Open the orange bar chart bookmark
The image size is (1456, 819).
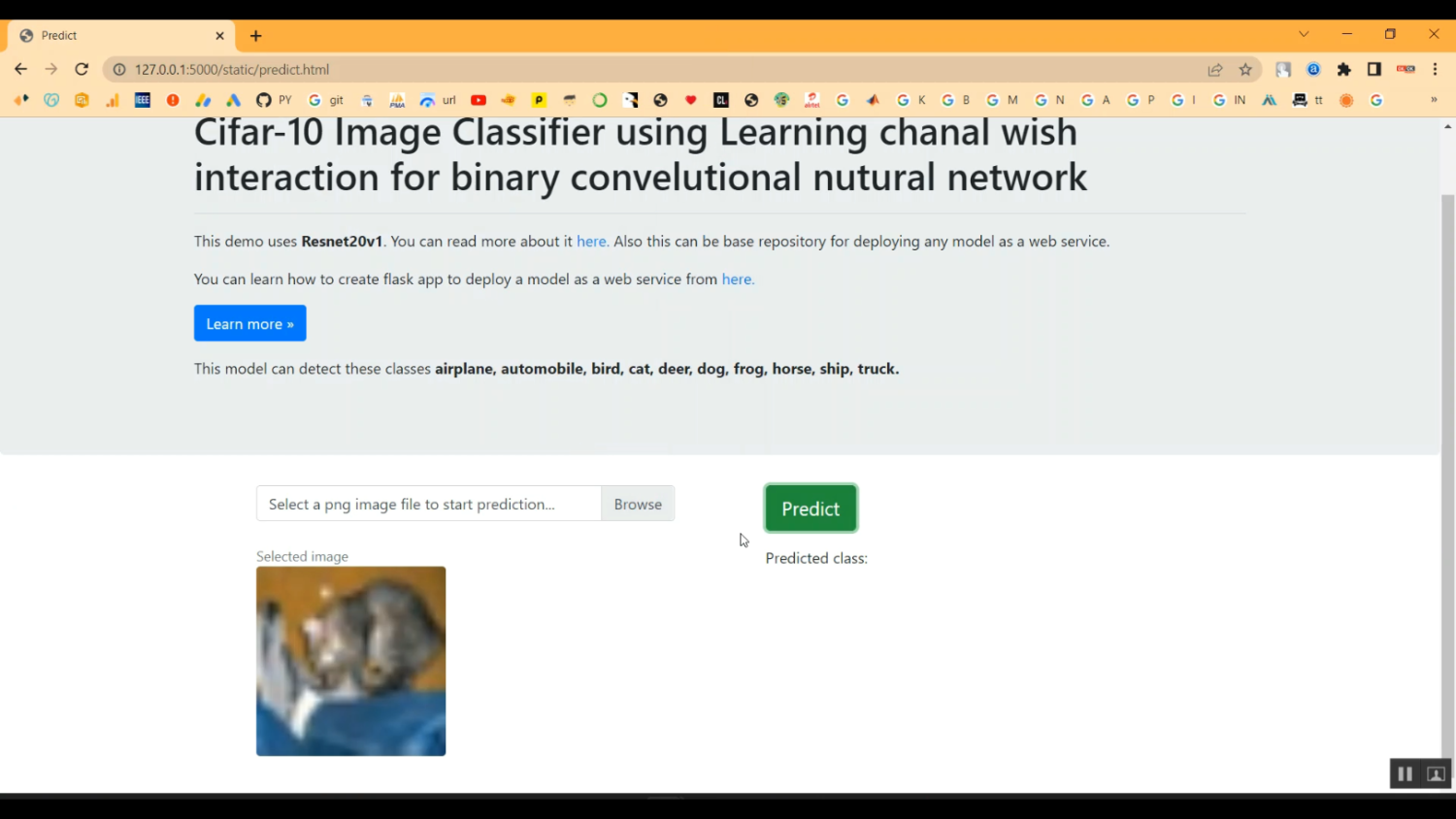point(113,100)
